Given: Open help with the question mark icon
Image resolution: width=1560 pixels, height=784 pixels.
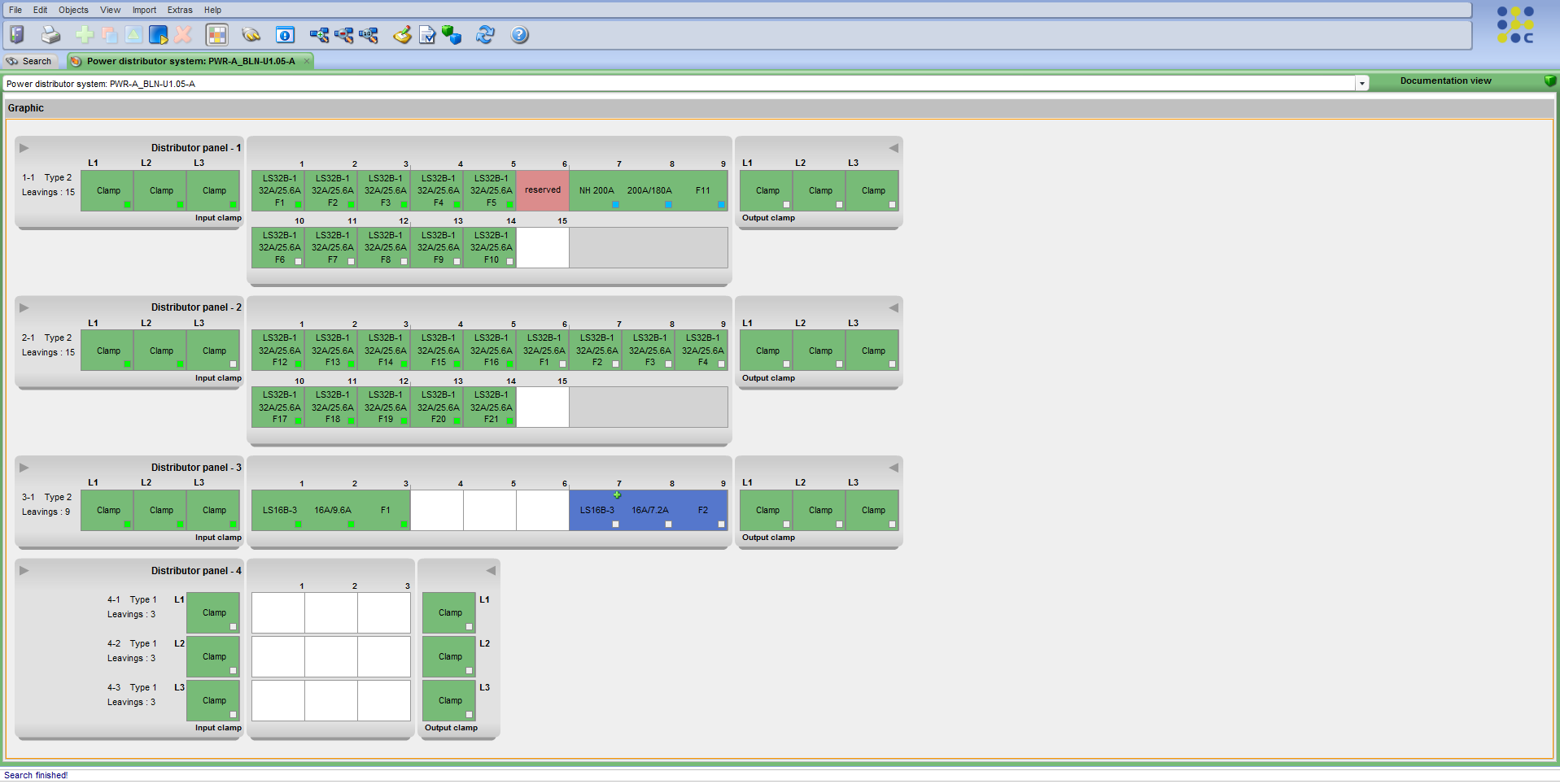Looking at the screenshot, I should coord(519,35).
